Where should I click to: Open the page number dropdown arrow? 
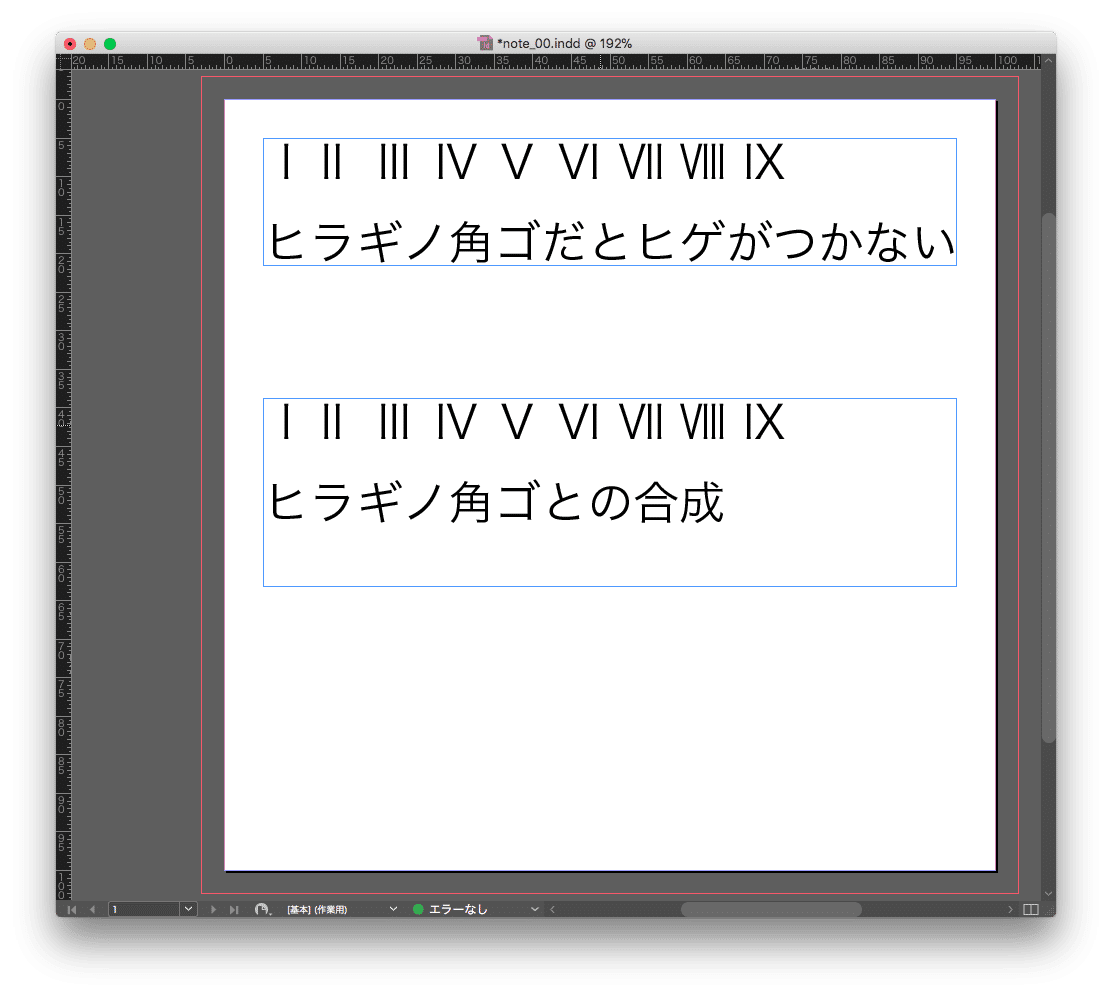pos(188,909)
